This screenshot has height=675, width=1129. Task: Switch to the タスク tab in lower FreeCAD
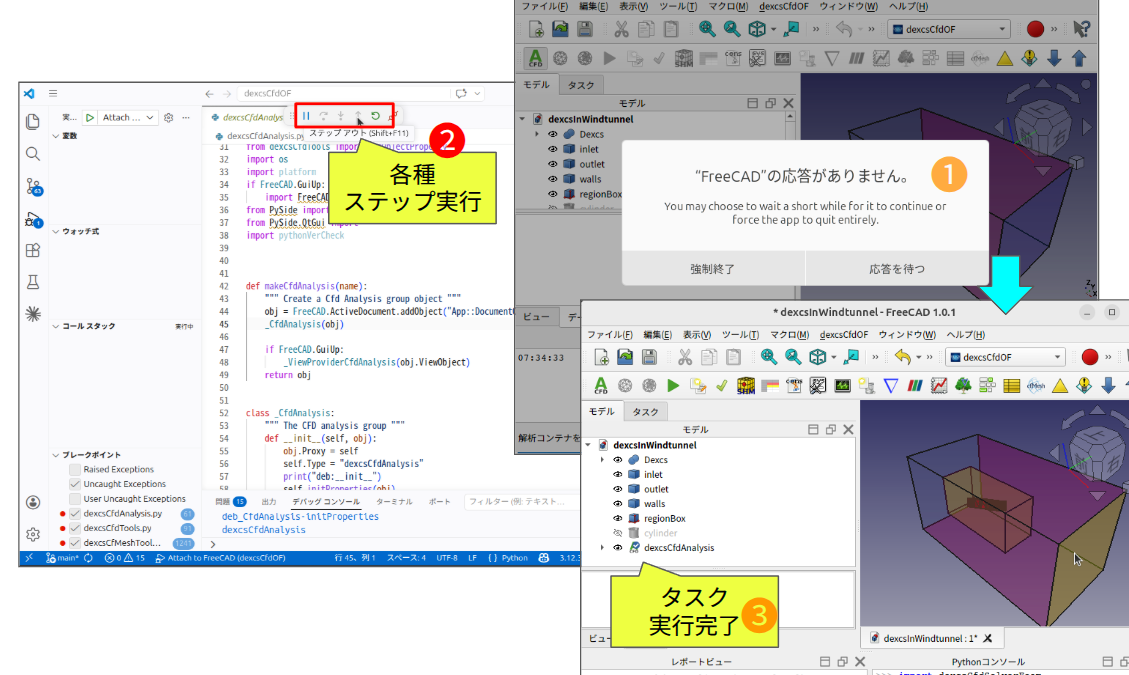click(646, 412)
